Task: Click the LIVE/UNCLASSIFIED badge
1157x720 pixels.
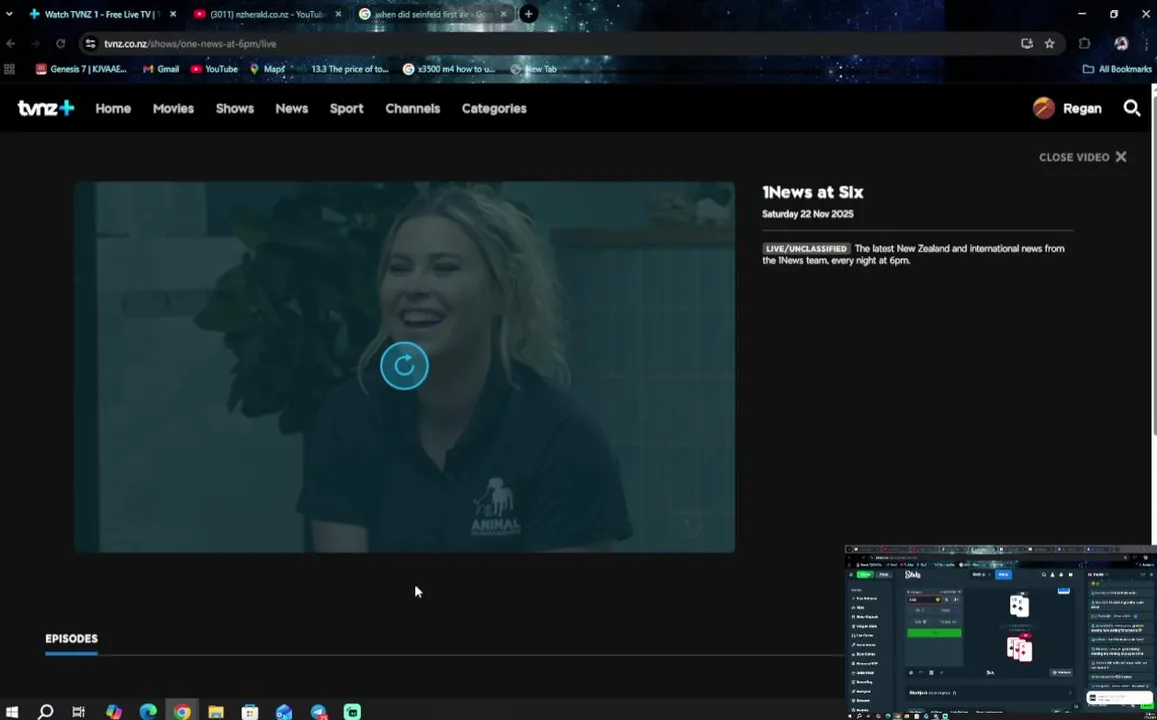Action: coord(806,249)
